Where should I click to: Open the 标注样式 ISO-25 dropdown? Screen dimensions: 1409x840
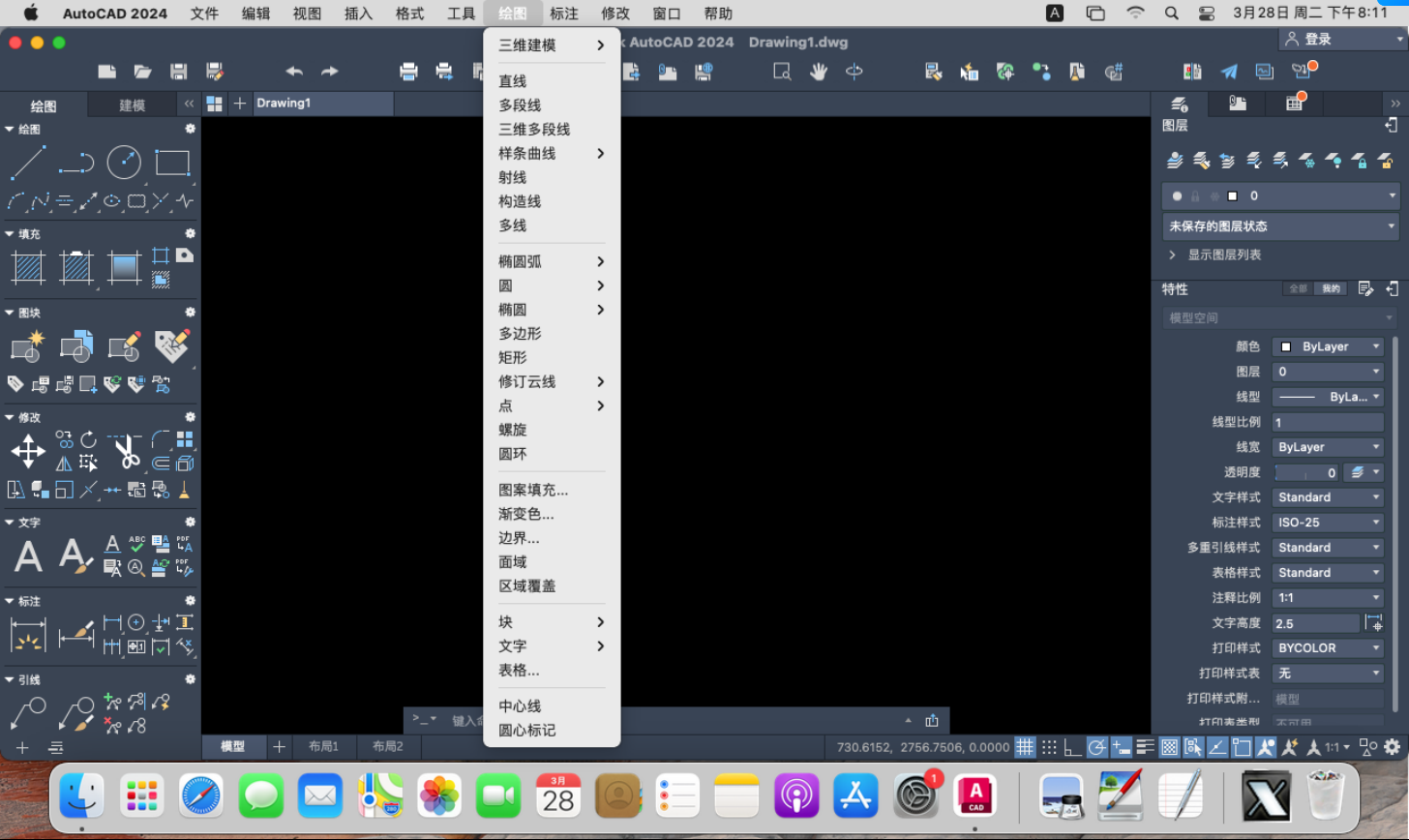tap(1329, 523)
